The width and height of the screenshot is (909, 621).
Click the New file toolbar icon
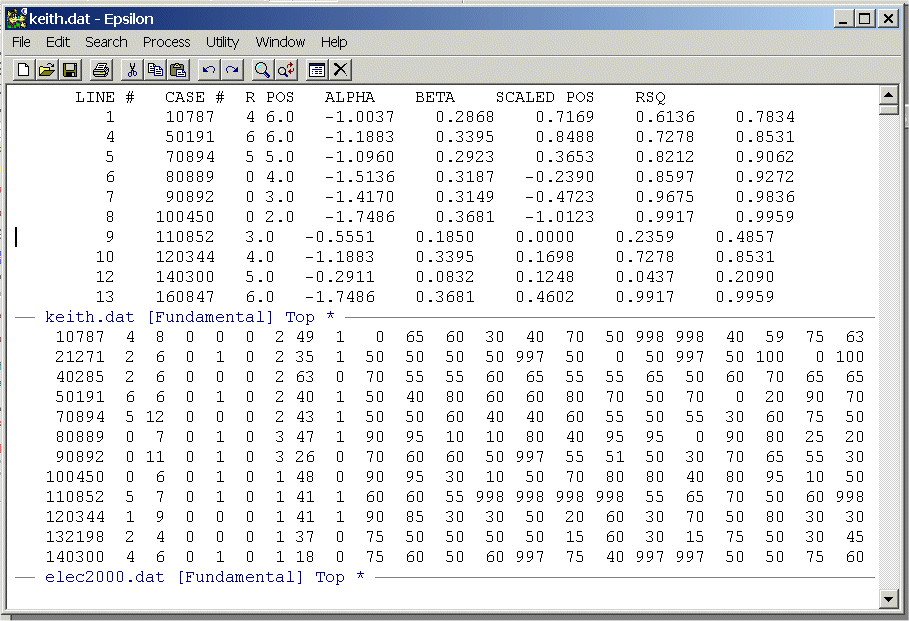[24, 69]
